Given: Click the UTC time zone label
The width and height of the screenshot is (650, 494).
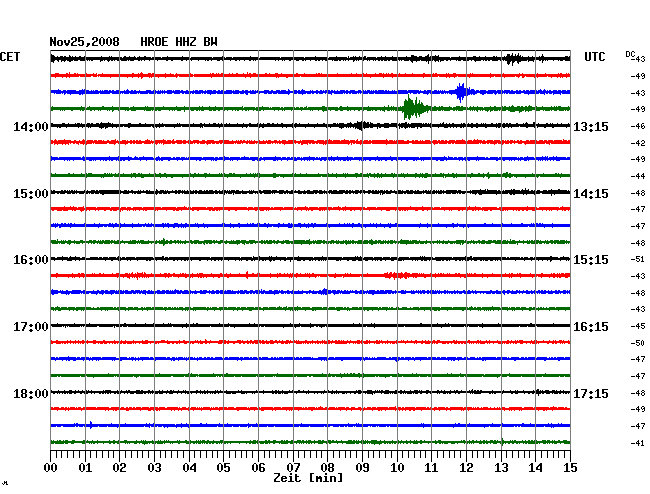Looking at the screenshot, I should point(594,57).
